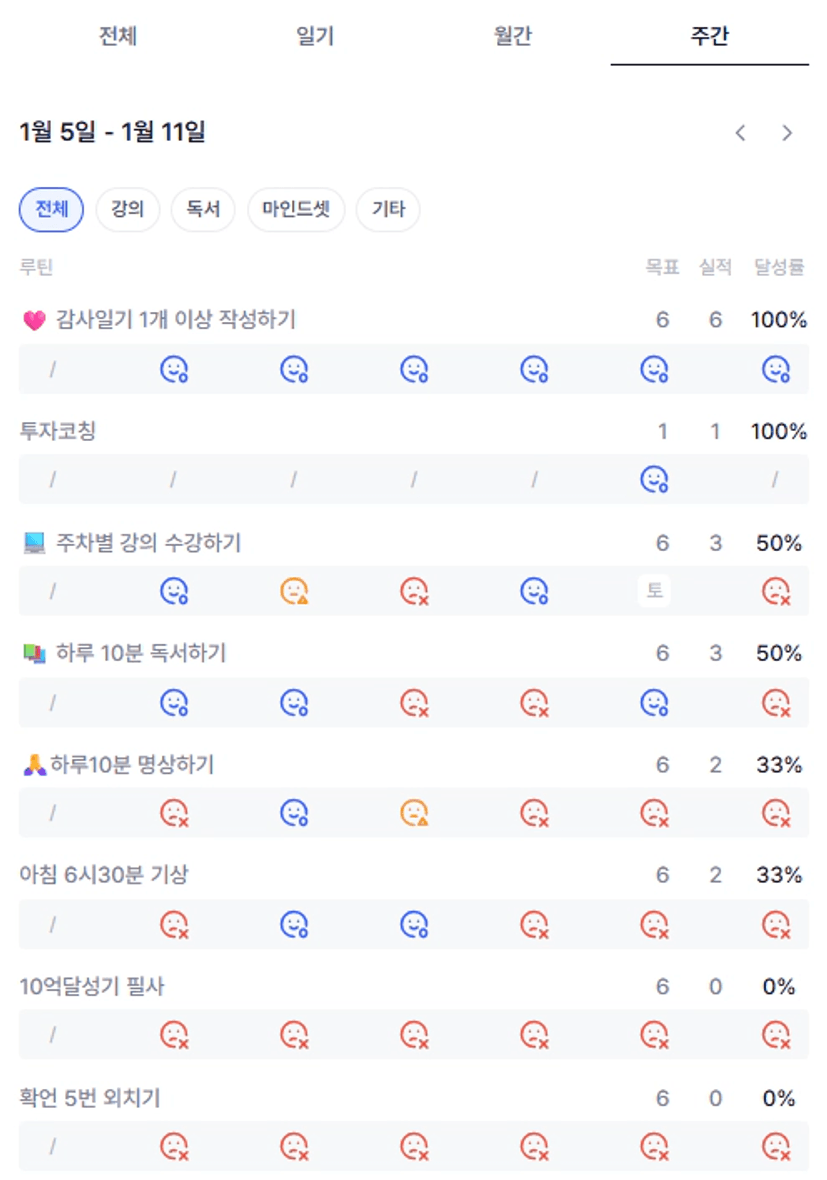Click last red face in 확언 5번 외치기 row
Image resolution: width=827 pixels, height=1180 pixels.
(776, 1145)
